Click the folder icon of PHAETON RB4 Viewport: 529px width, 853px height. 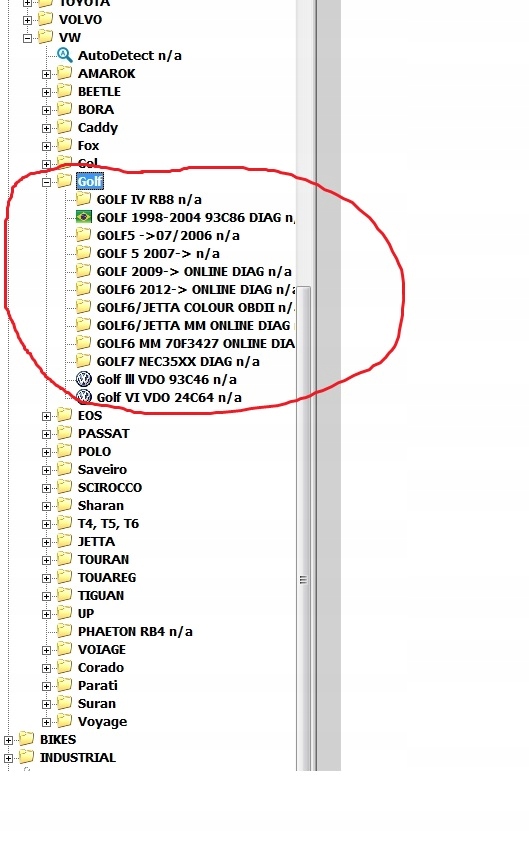tap(65, 631)
